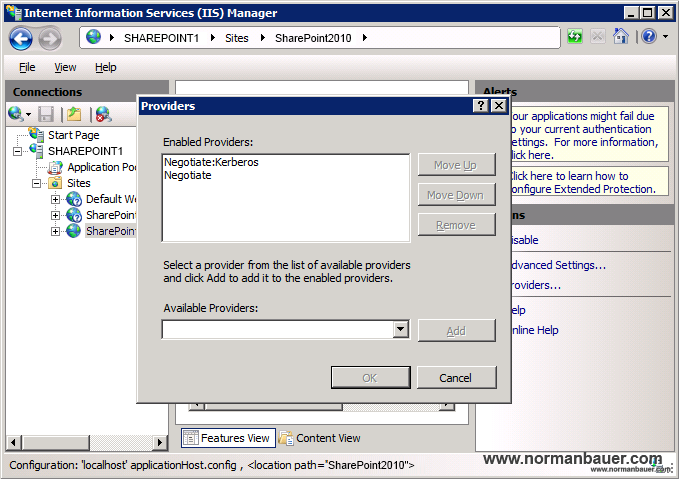Click the Create new connection globe icon
Viewport: 679px width, 479px height.
pyautogui.click(x=16, y=114)
